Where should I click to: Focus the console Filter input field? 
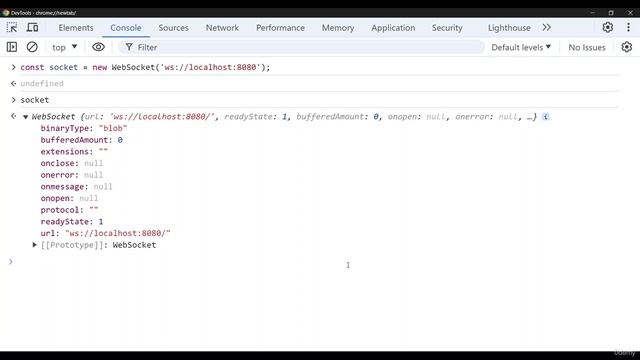[x=301, y=47]
